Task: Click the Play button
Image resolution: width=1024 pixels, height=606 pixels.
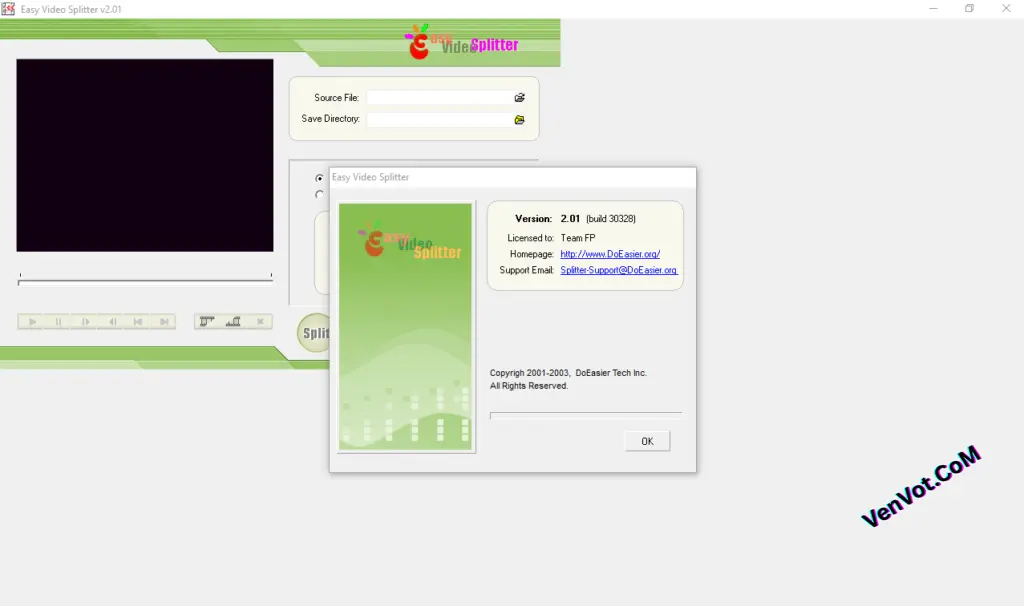Action: click(32, 321)
